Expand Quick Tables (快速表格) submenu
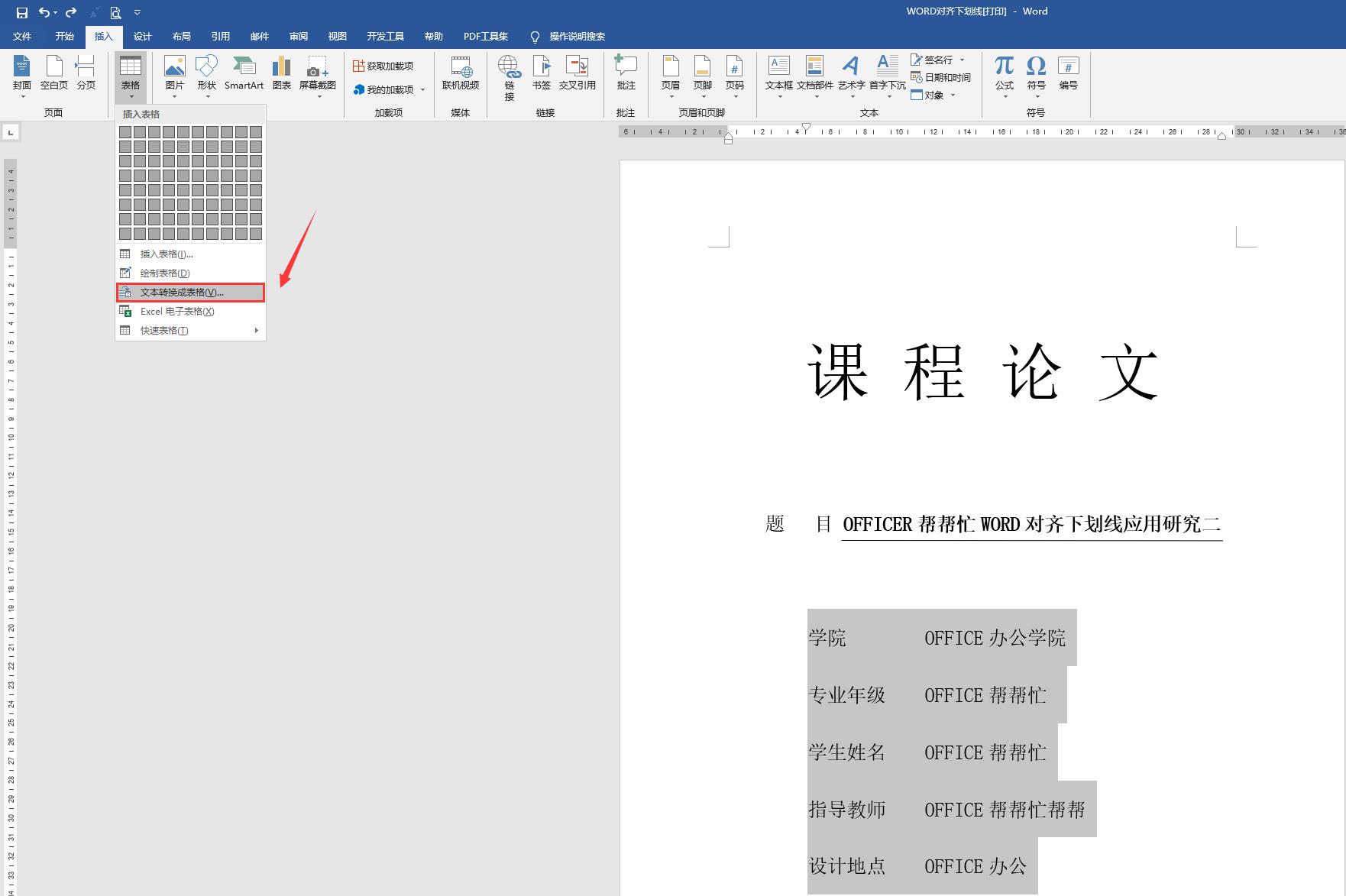The height and width of the screenshot is (896, 1346). (190, 331)
